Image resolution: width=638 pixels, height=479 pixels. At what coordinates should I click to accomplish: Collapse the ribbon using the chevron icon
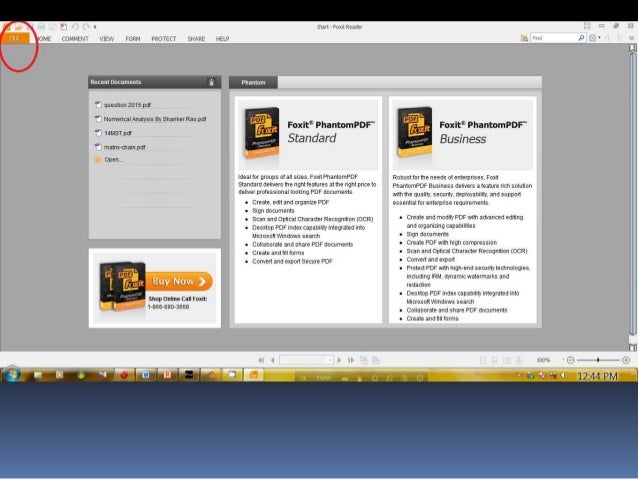pyautogui.click(x=631, y=38)
